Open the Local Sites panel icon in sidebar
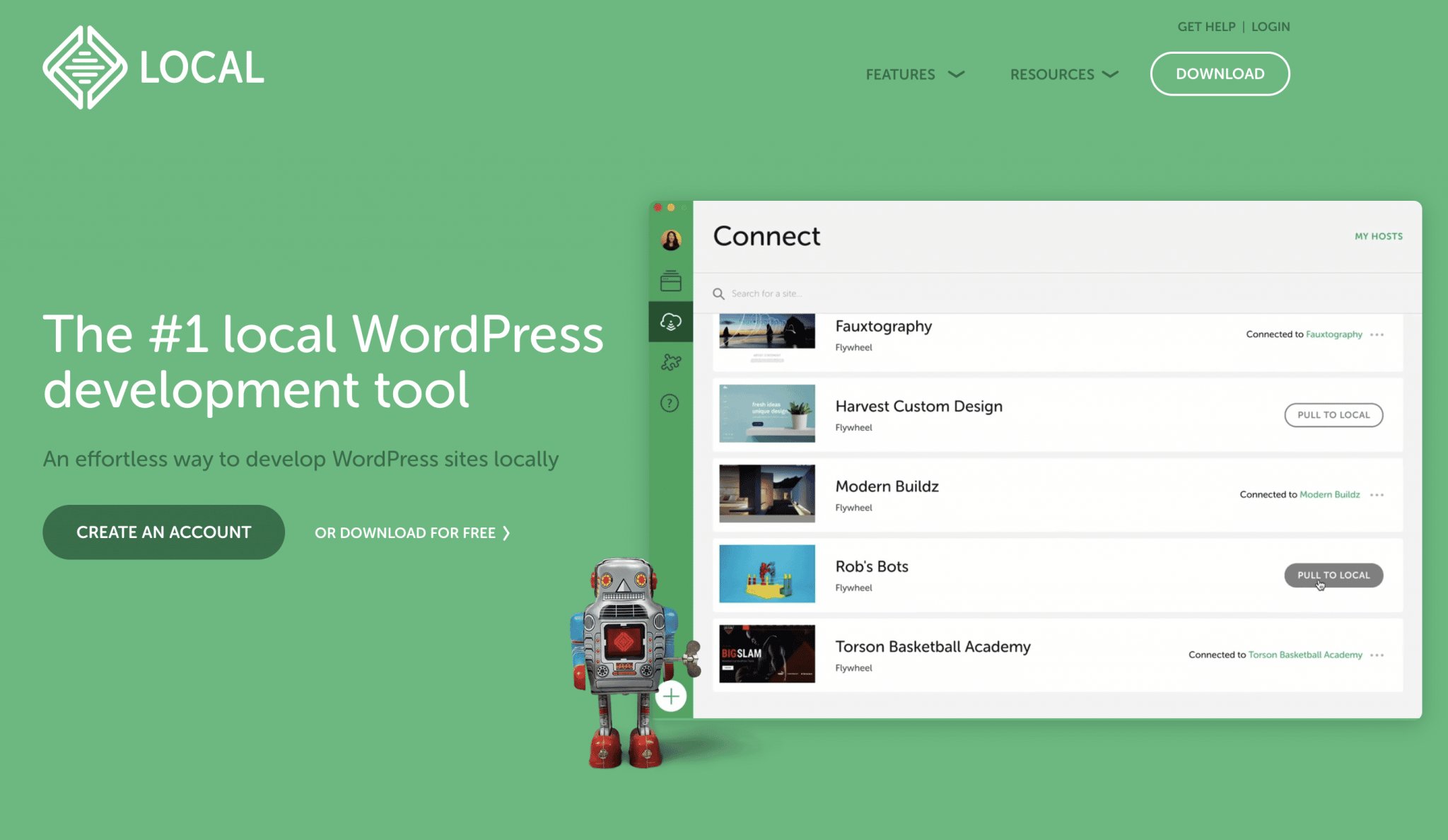The width and height of the screenshot is (1448, 840). tap(670, 281)
